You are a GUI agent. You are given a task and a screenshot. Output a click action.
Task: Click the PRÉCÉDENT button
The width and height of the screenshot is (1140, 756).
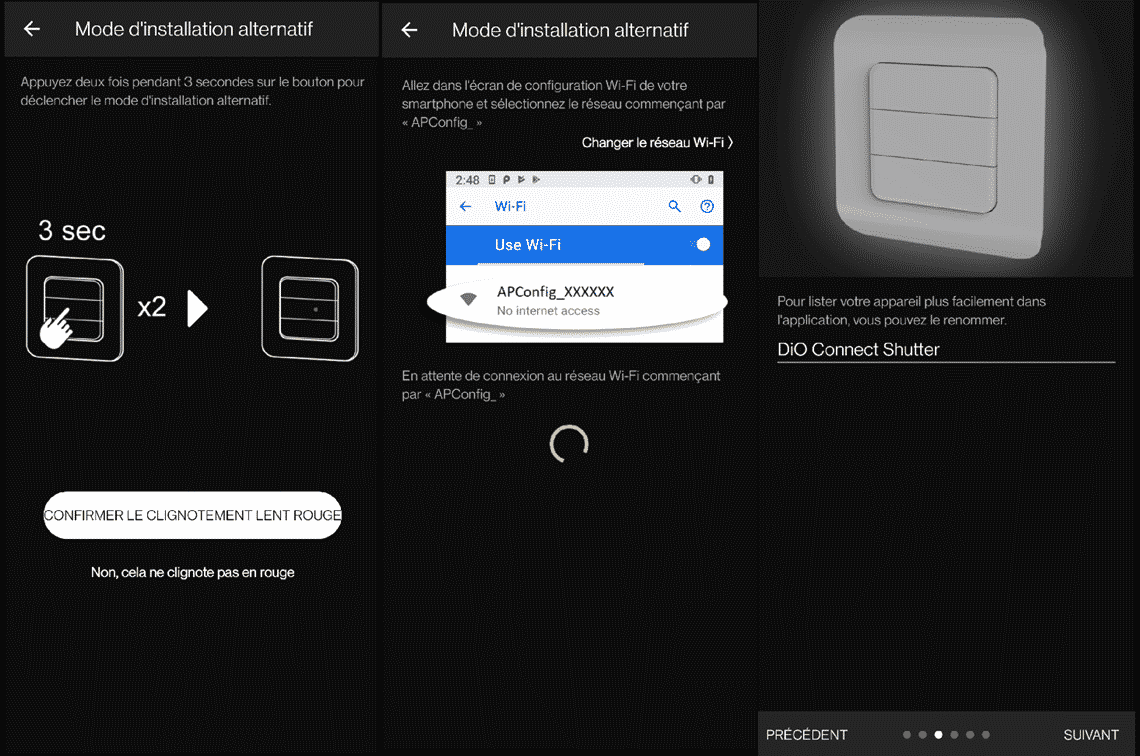806,735
